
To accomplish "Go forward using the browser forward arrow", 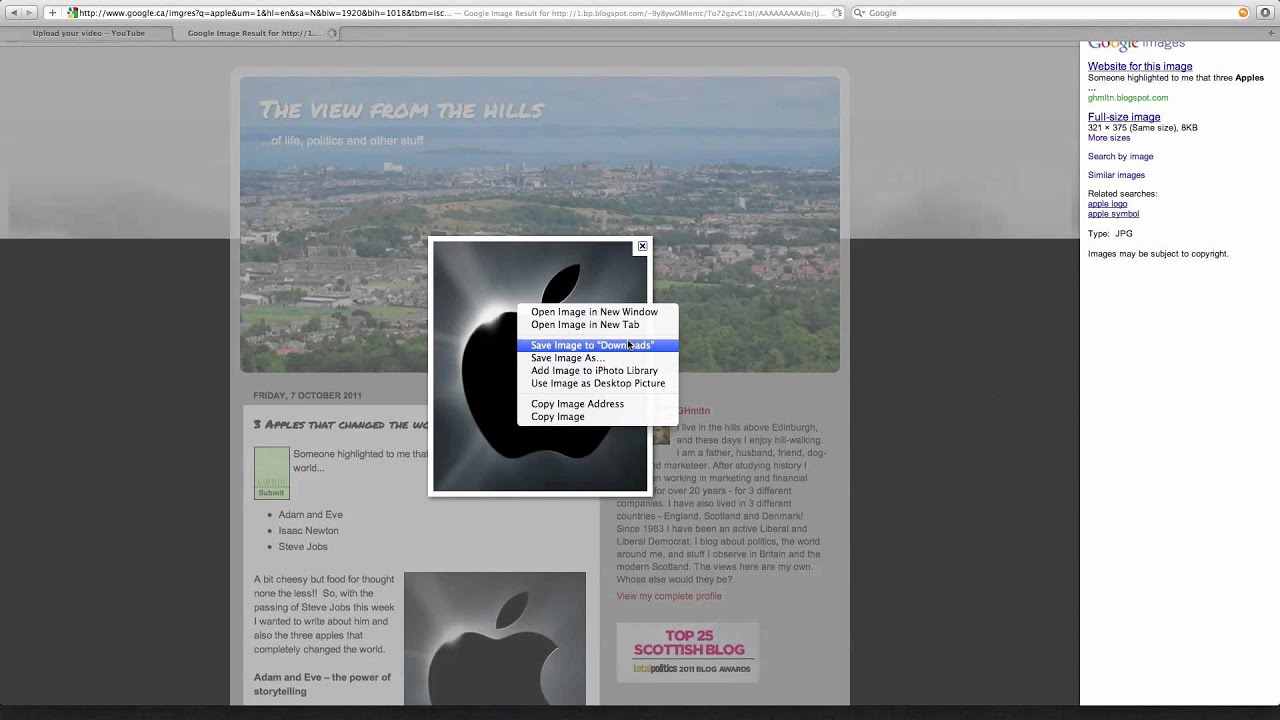I will coord(29,13).
